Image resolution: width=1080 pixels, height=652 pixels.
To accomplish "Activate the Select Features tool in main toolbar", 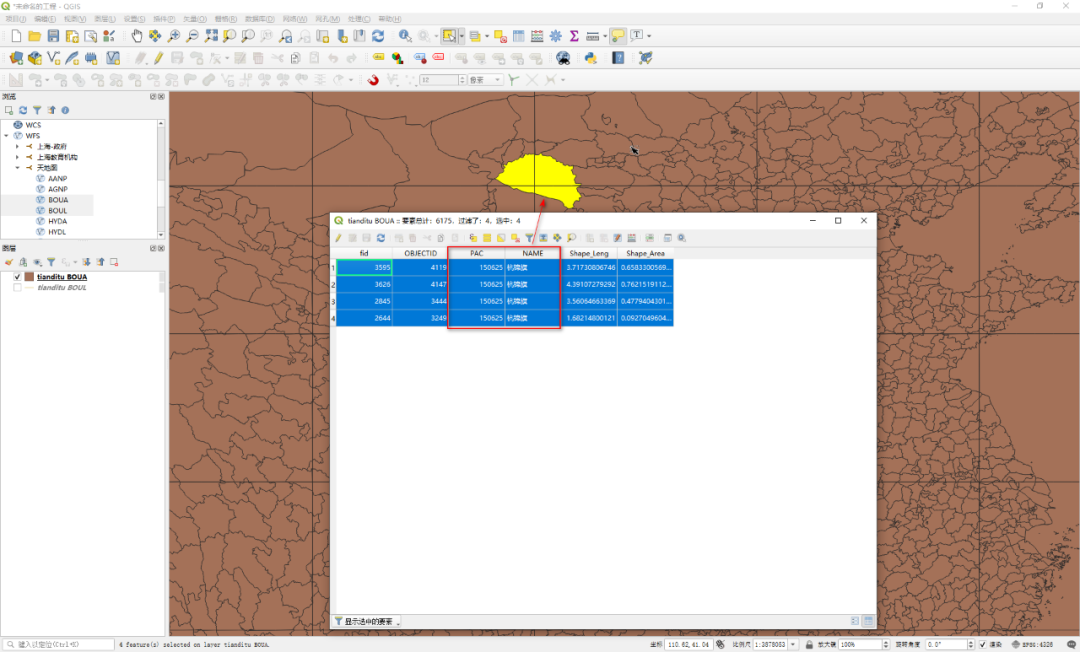I will click(449, 36).
